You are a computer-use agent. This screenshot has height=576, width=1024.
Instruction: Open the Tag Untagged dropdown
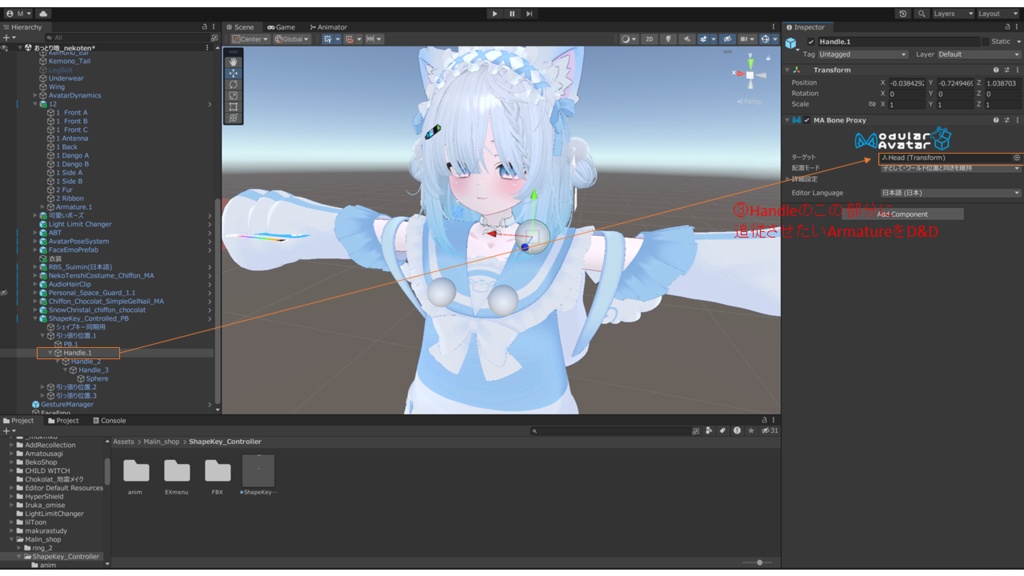coord(862,54)
